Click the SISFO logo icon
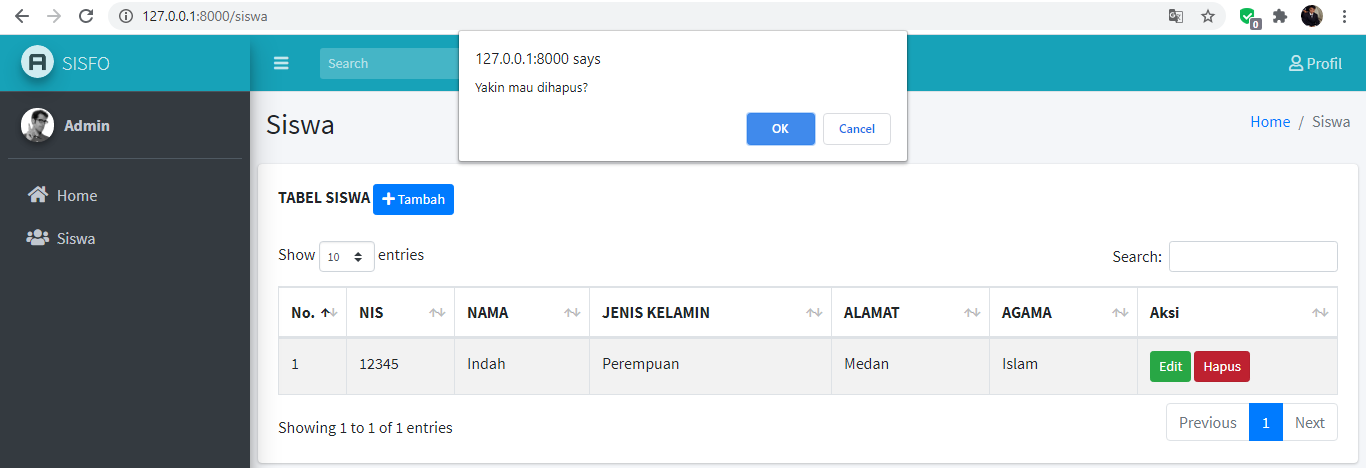This screenshot has width=1366, height=468. (38, 63)
